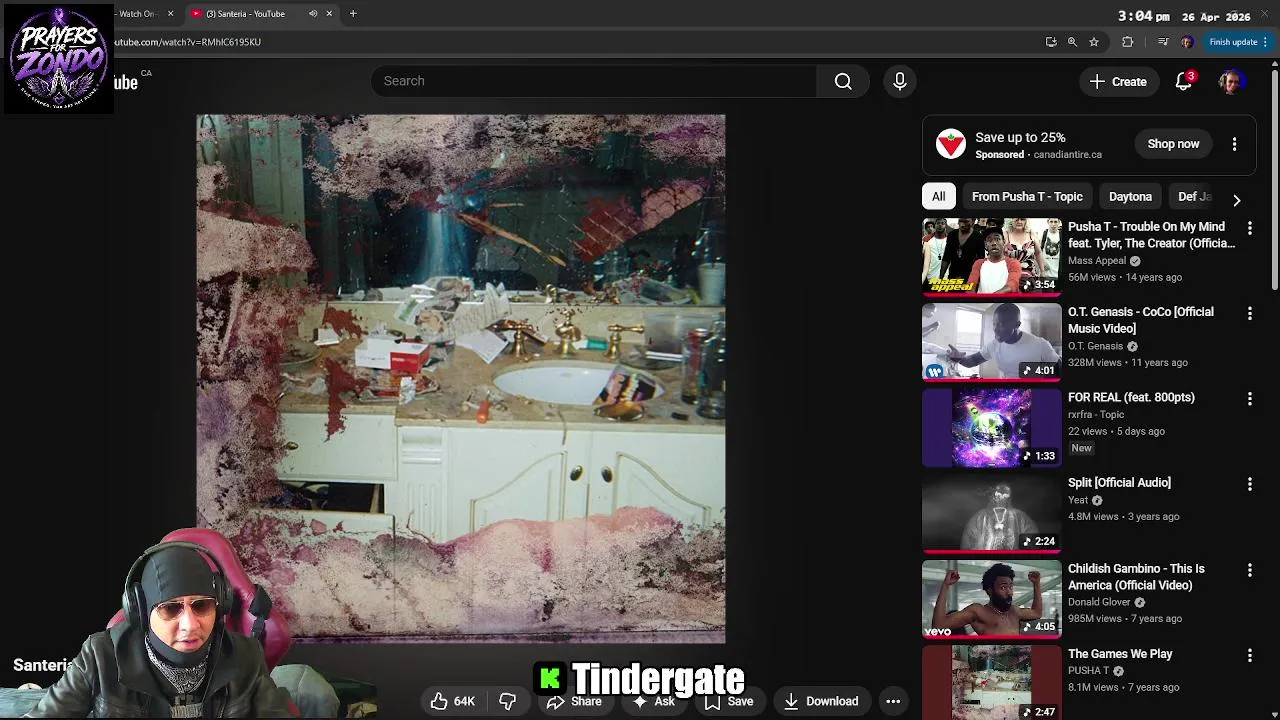Click the Santeria album art video player
This screenshot has width=1280, height=720.
tap(461, 379)
